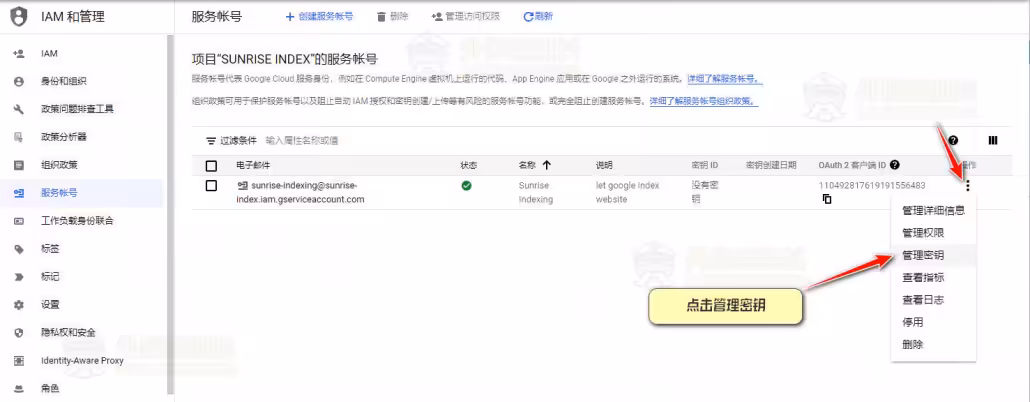This screenshot has width=1030, height=402.
Task: Choose 查看日志 from the menu
Action: point(933,300)
